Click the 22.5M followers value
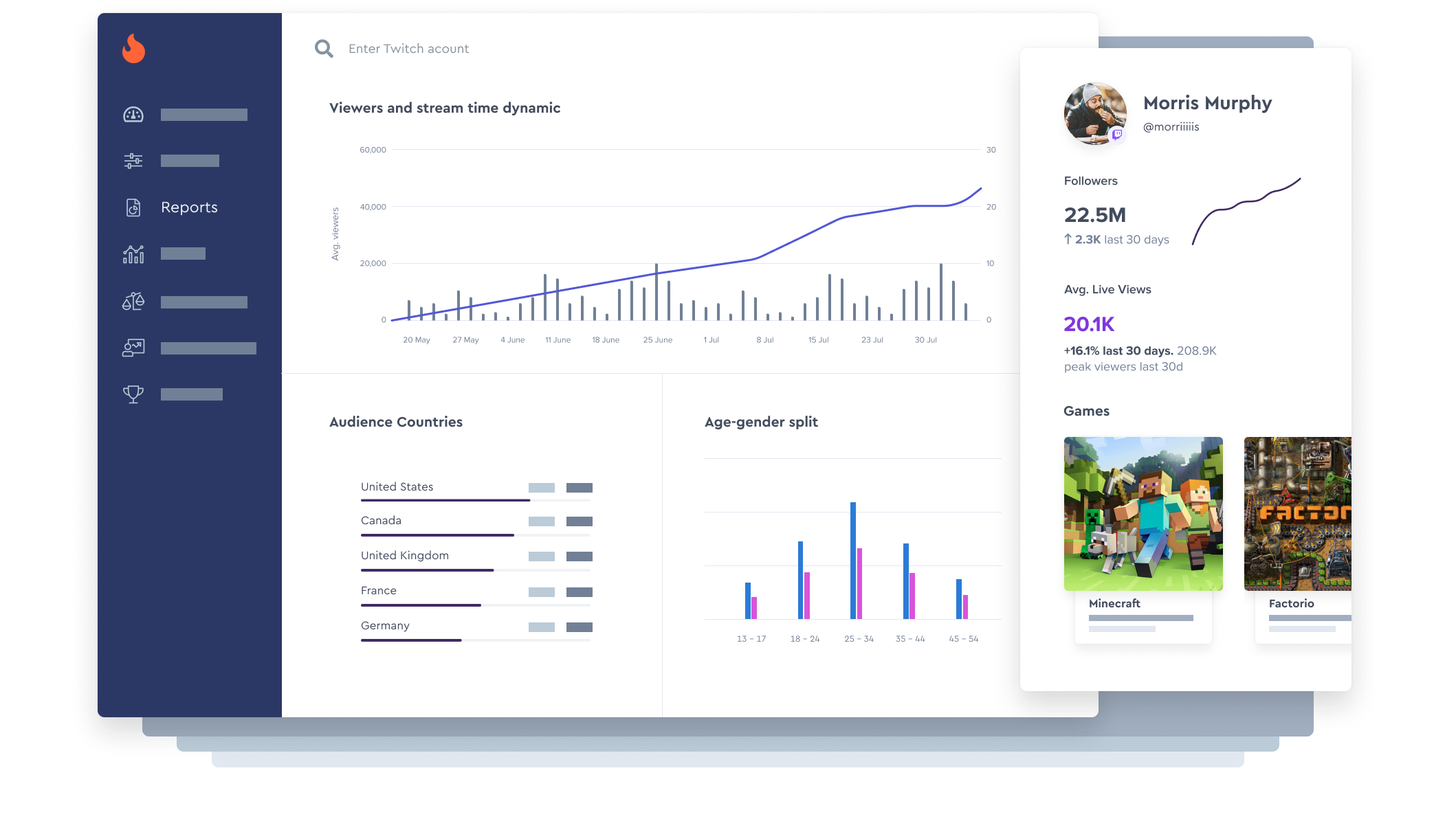Image resolution: width=1456 pixels, height=821 pixels. click(1094, 215)
